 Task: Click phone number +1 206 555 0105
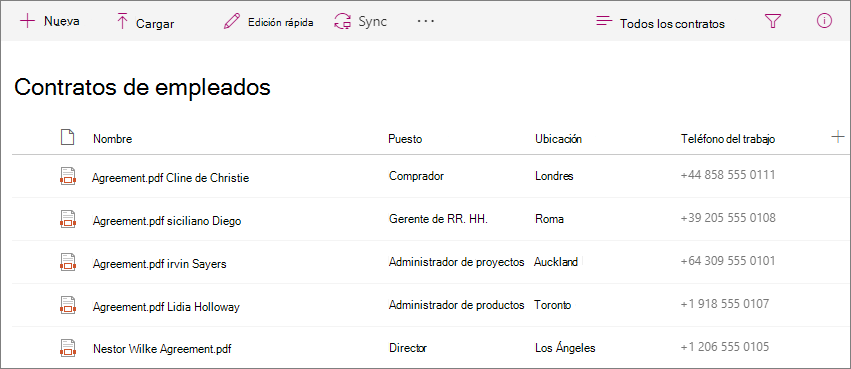click(x=725, y=346)
